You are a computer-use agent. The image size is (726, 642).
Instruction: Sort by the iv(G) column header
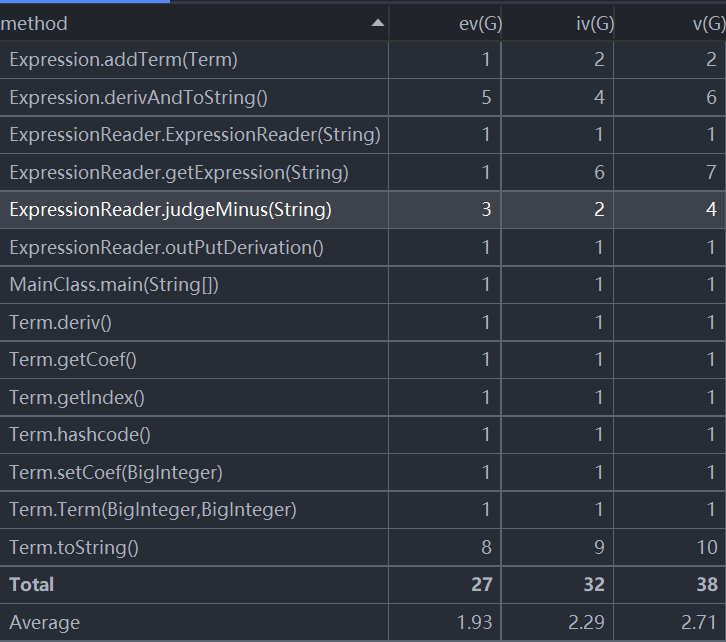pos(558,23)
